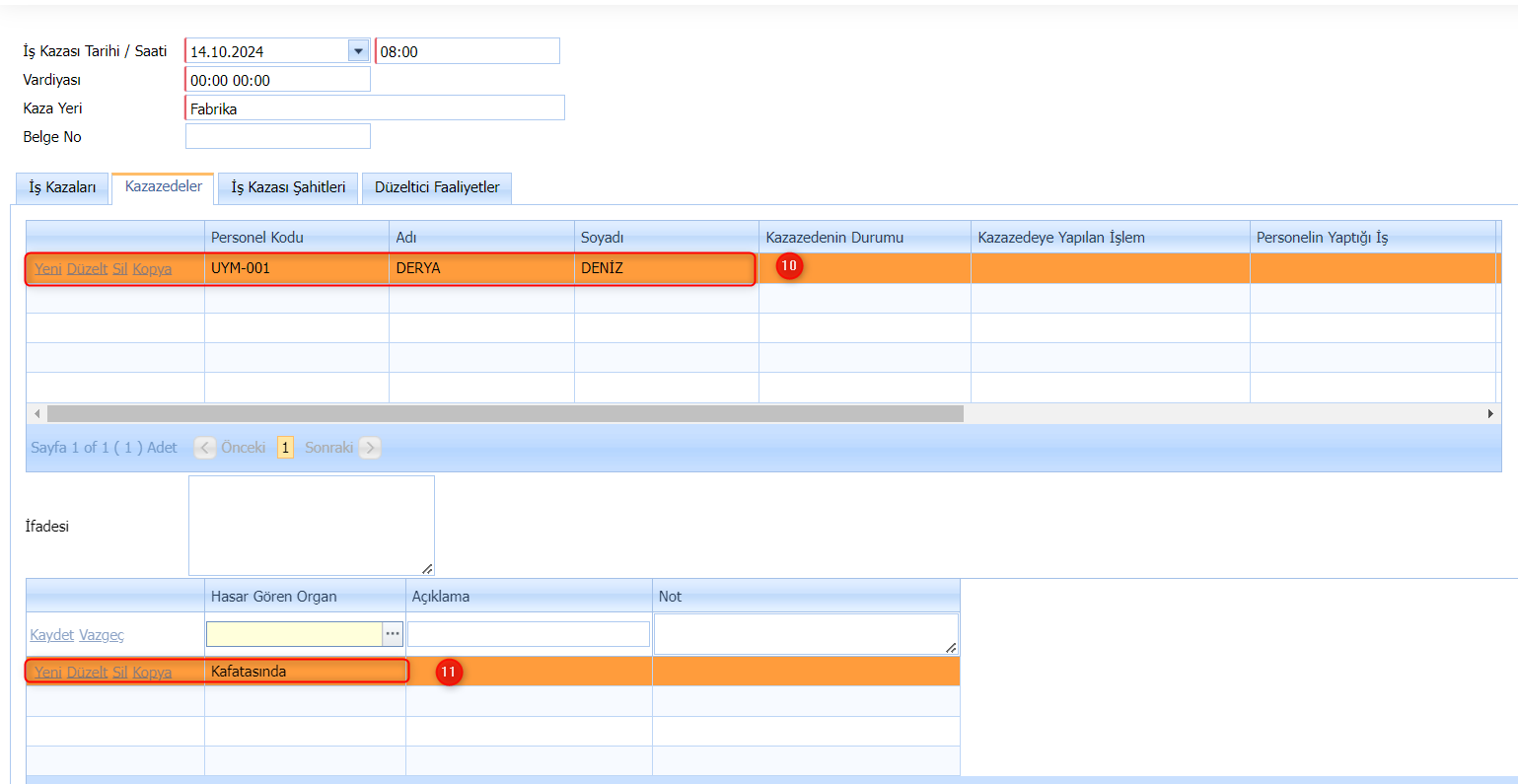The height and width of the screenshot is (784, 1518).
Task: Click the accident time field 08:00
Action: (468, 51)
